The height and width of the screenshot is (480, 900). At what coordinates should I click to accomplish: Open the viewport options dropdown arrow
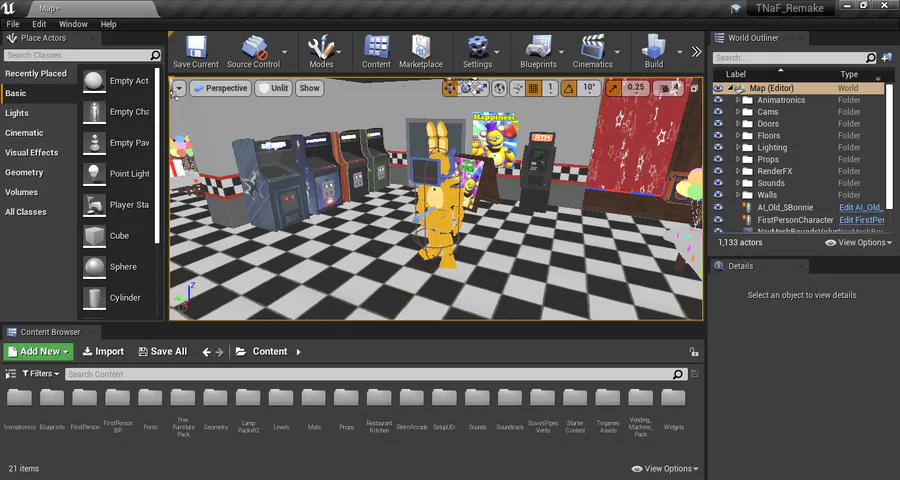click(179, 88)
